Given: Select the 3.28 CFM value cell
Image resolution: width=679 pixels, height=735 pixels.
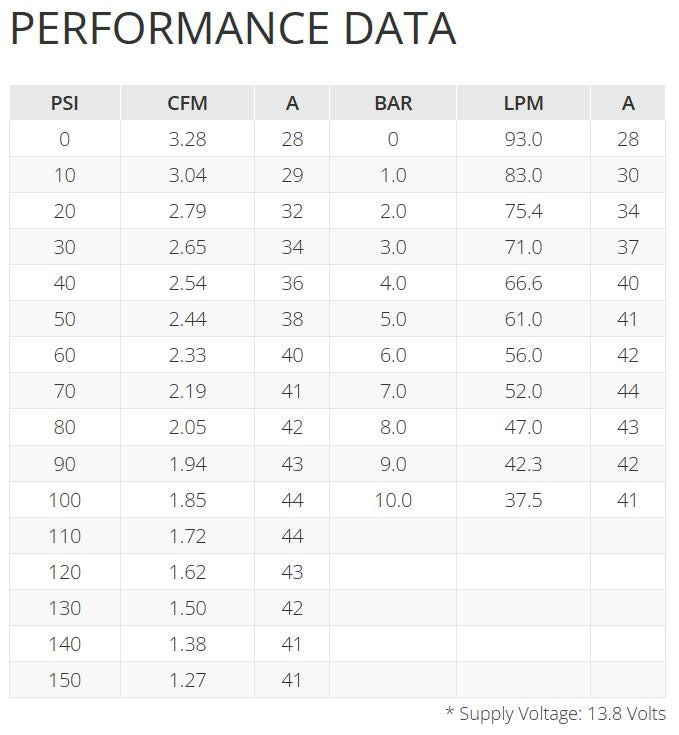Looking at the screenshot, I should [x=187, y=139].
